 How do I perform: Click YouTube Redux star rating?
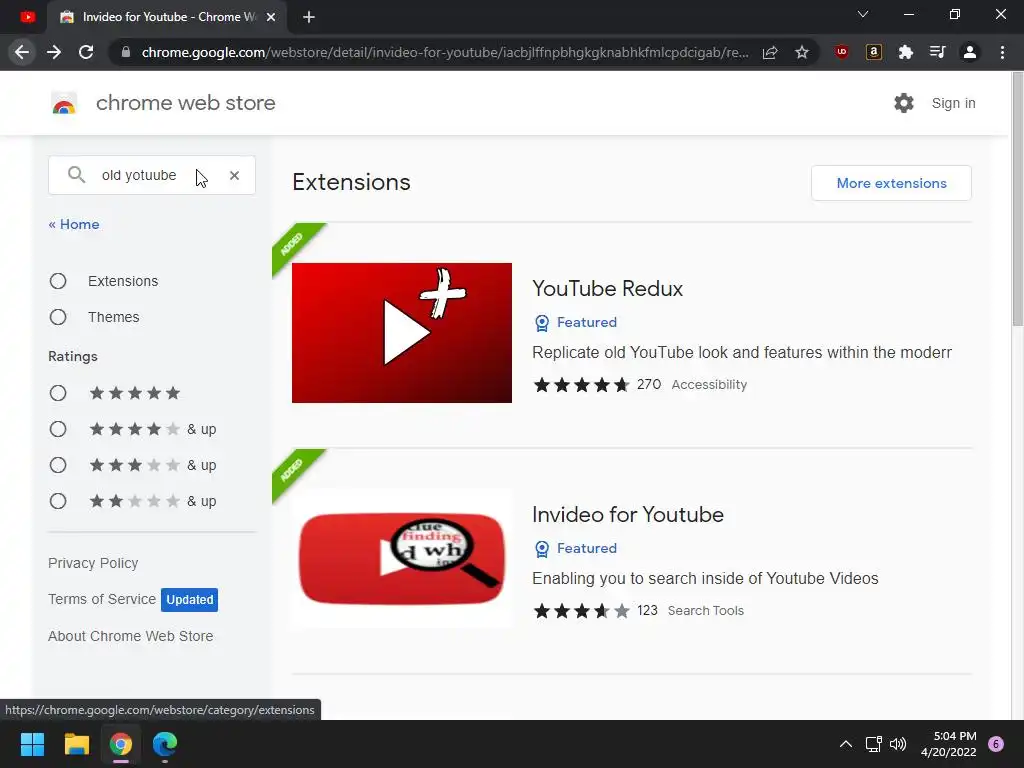pos(581,385)
